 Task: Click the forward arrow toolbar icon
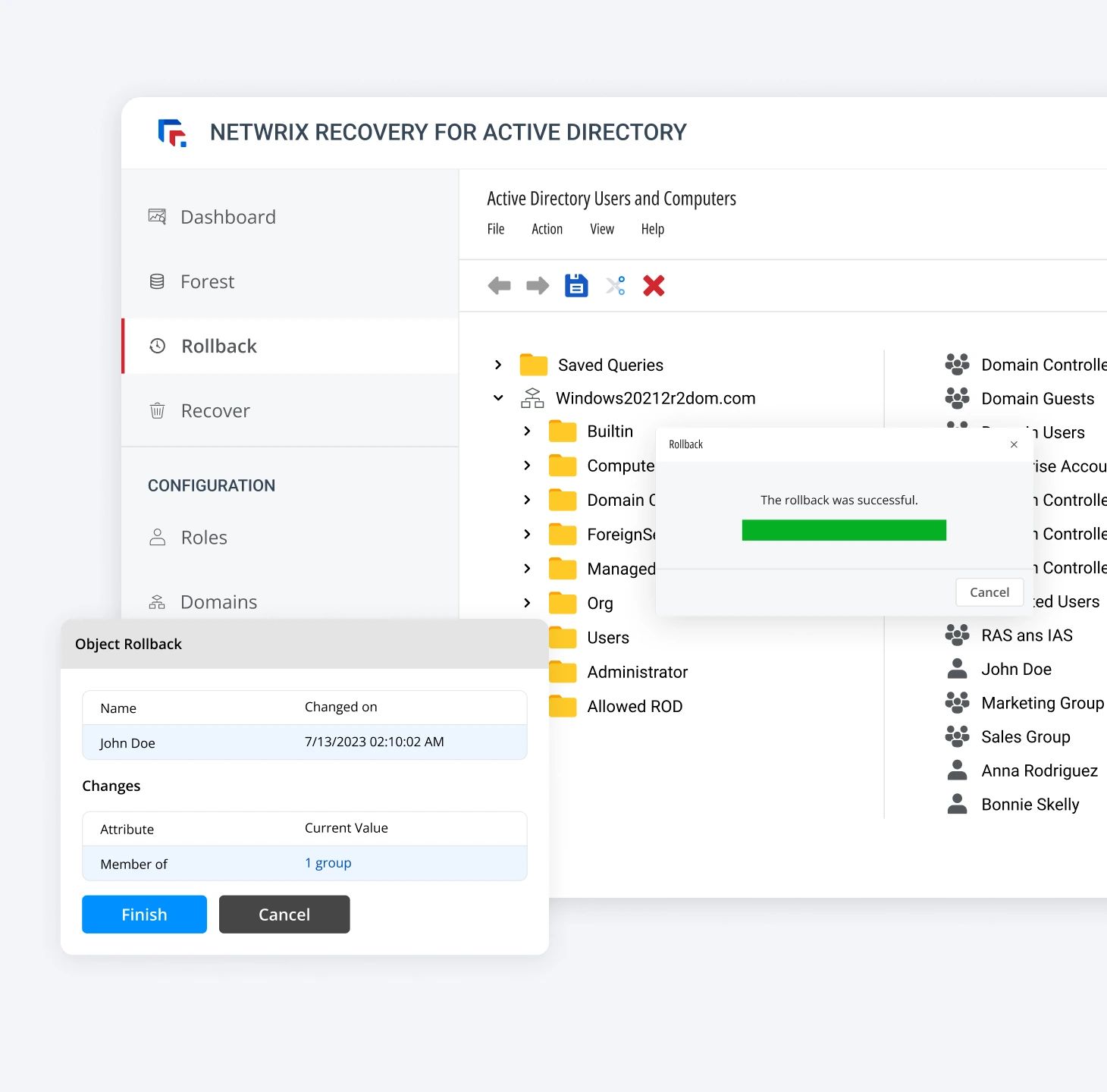click(x=538, y=286)
